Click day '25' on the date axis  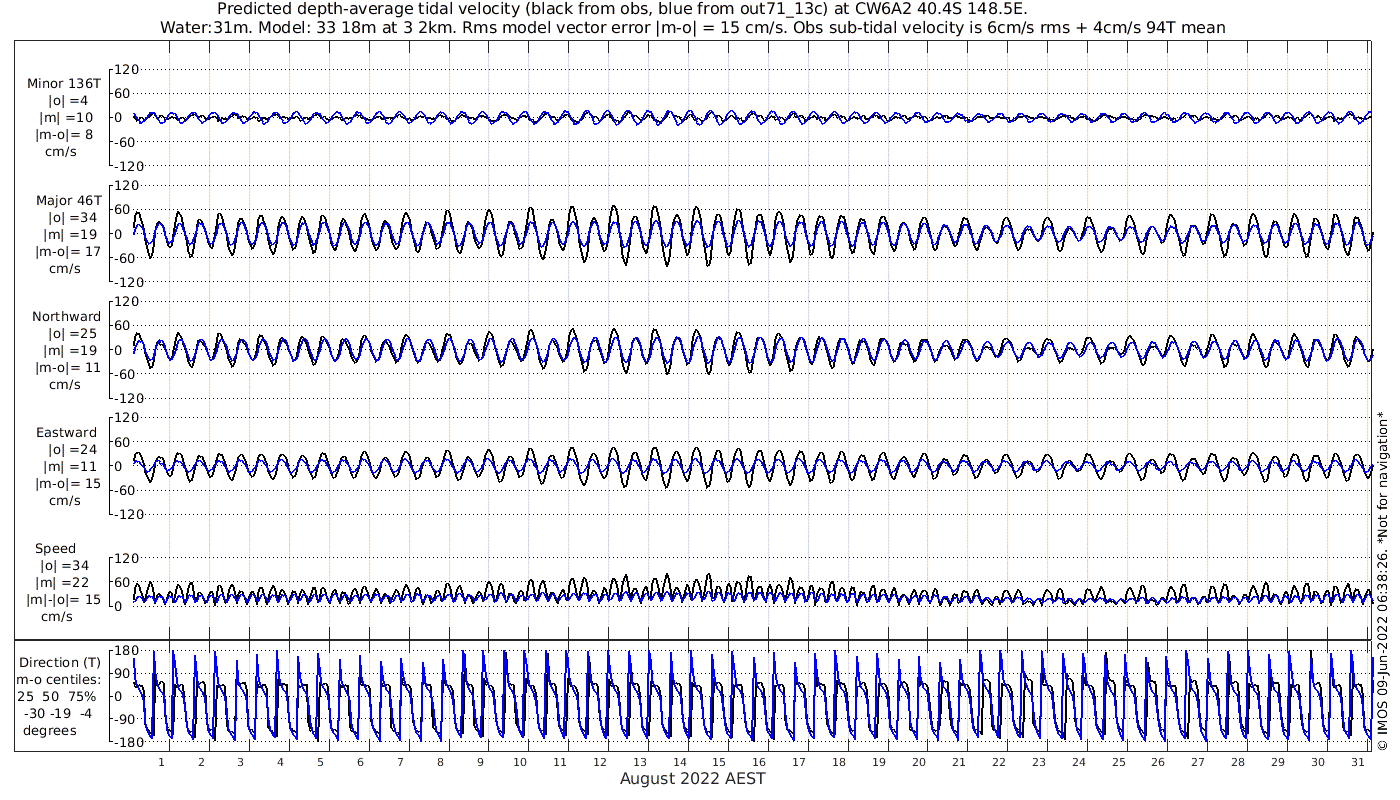tap(1118, 761)
